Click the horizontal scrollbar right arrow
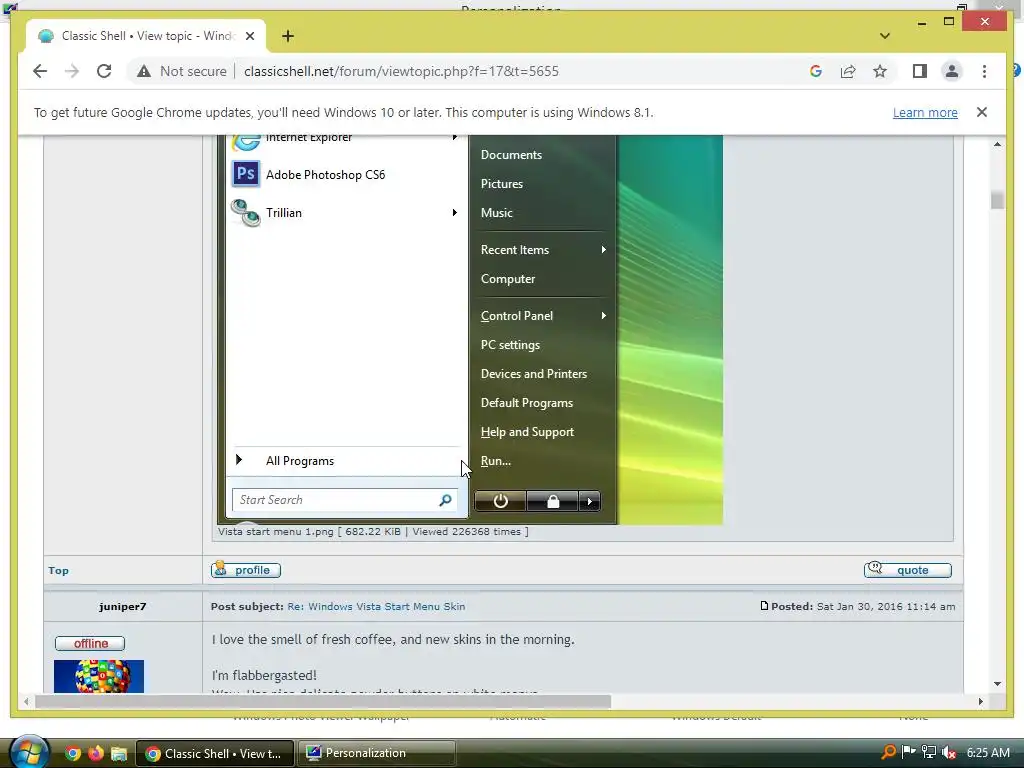 (x=980, y=701)
